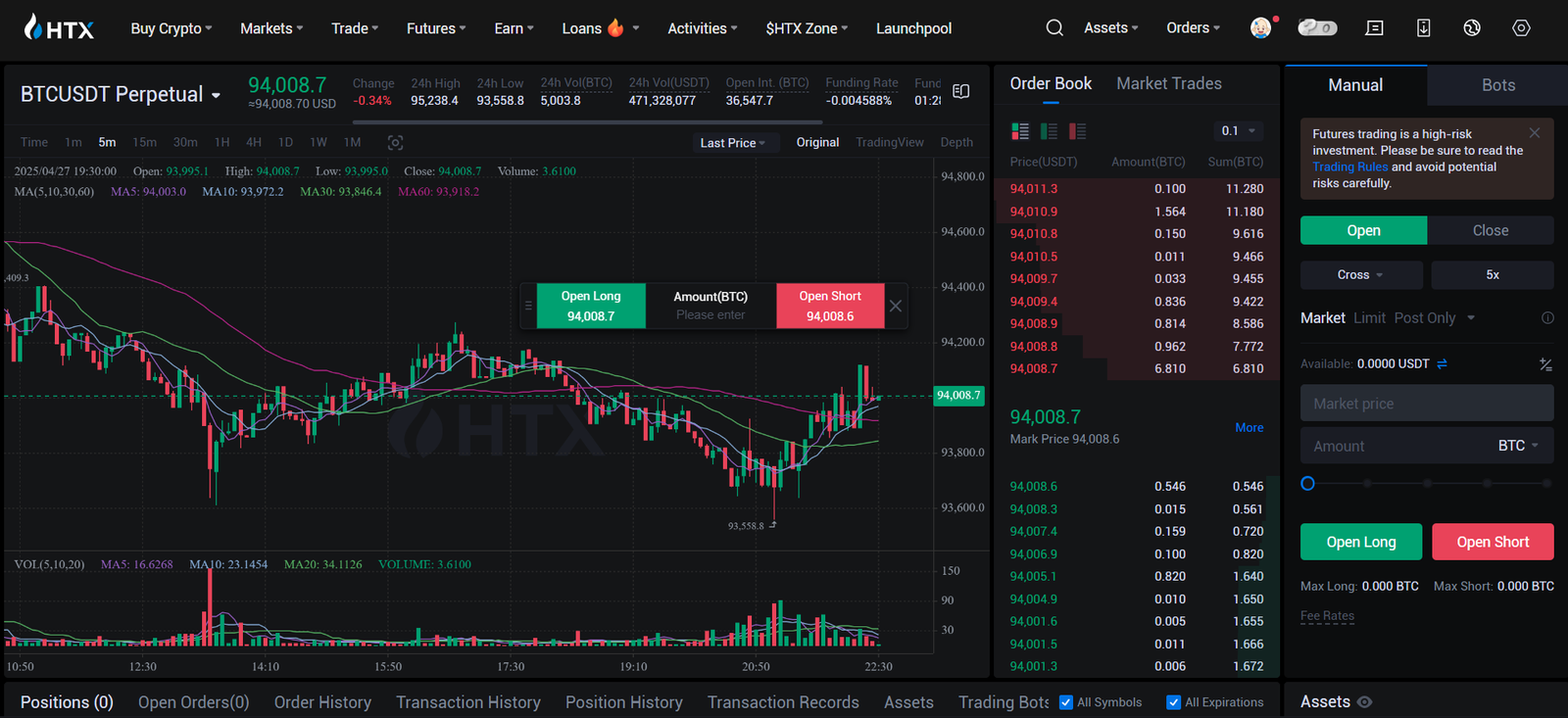Show both bids and asks layout

[1020, 131]
